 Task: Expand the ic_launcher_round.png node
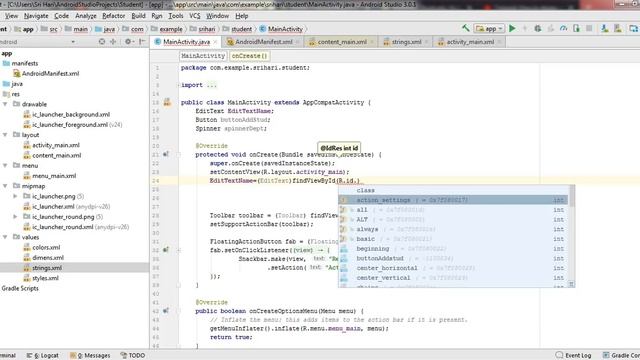pos(16,217)
